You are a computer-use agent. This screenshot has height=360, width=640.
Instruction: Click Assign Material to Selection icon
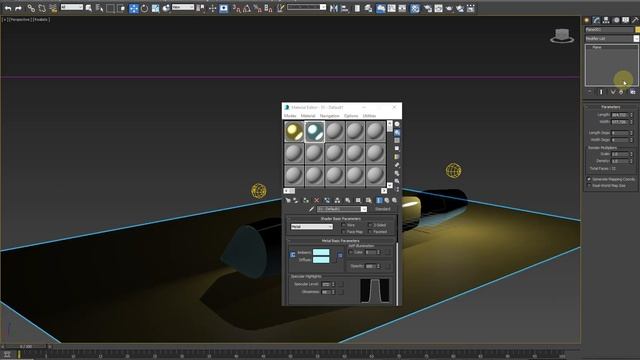point(306,200)
